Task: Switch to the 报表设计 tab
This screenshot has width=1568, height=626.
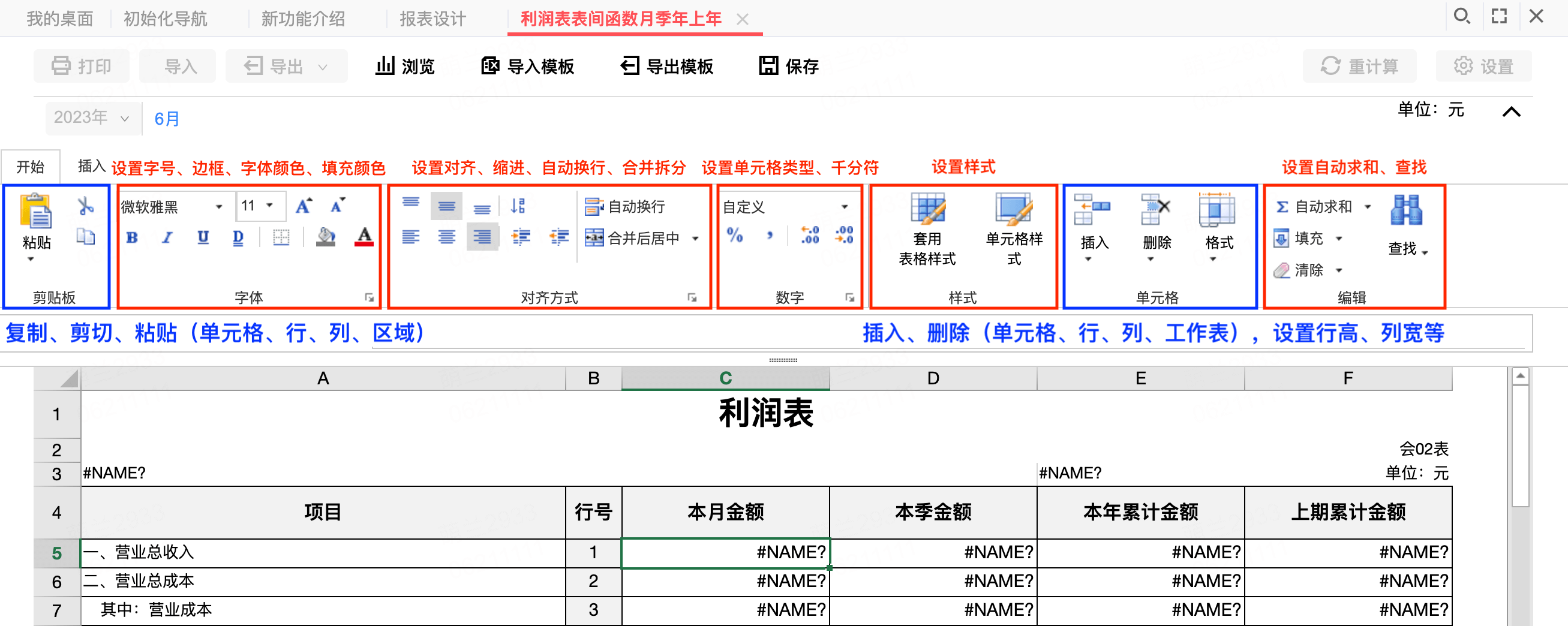Action: (x=432, y=19)
